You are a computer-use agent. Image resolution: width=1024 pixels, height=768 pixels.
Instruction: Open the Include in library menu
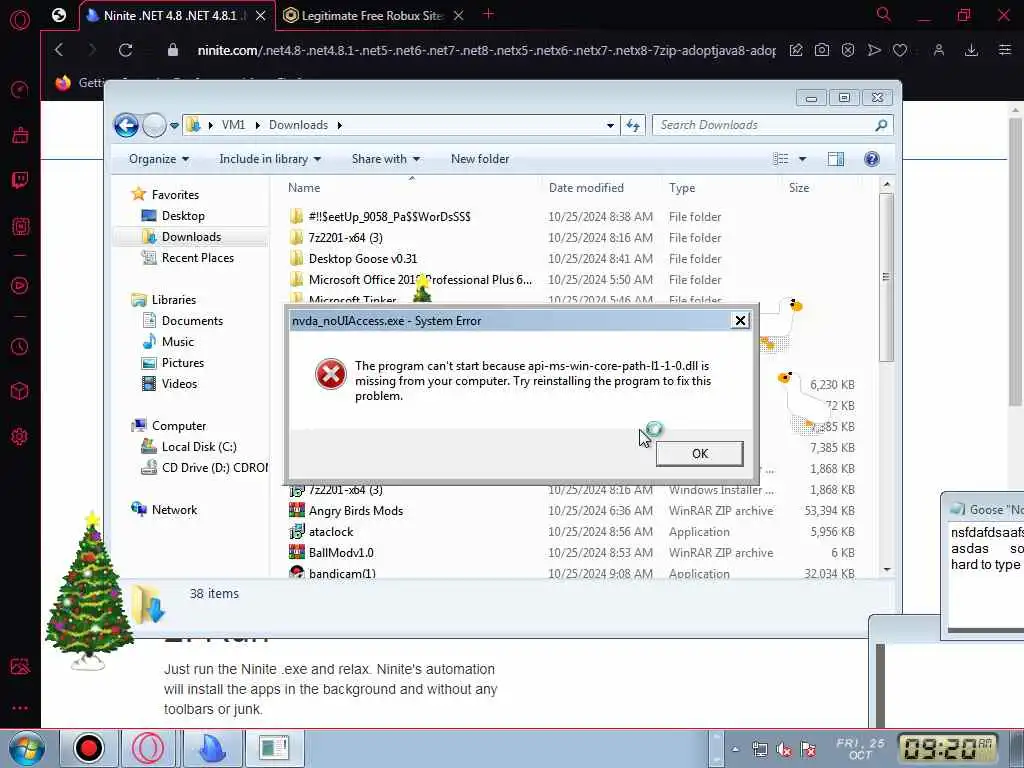pyautogui.click(x=270, y=159)
